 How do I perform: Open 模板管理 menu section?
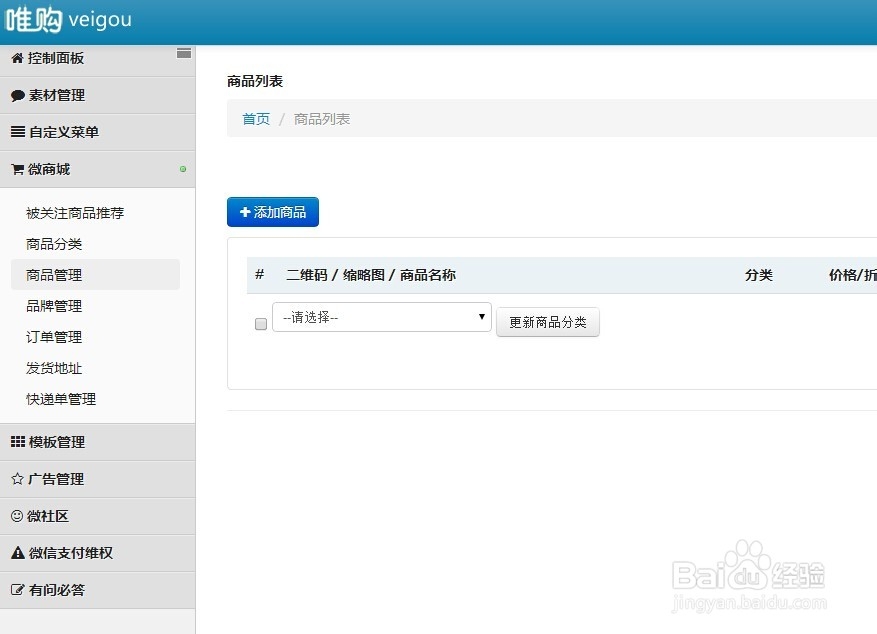click(x=97, y=442)
